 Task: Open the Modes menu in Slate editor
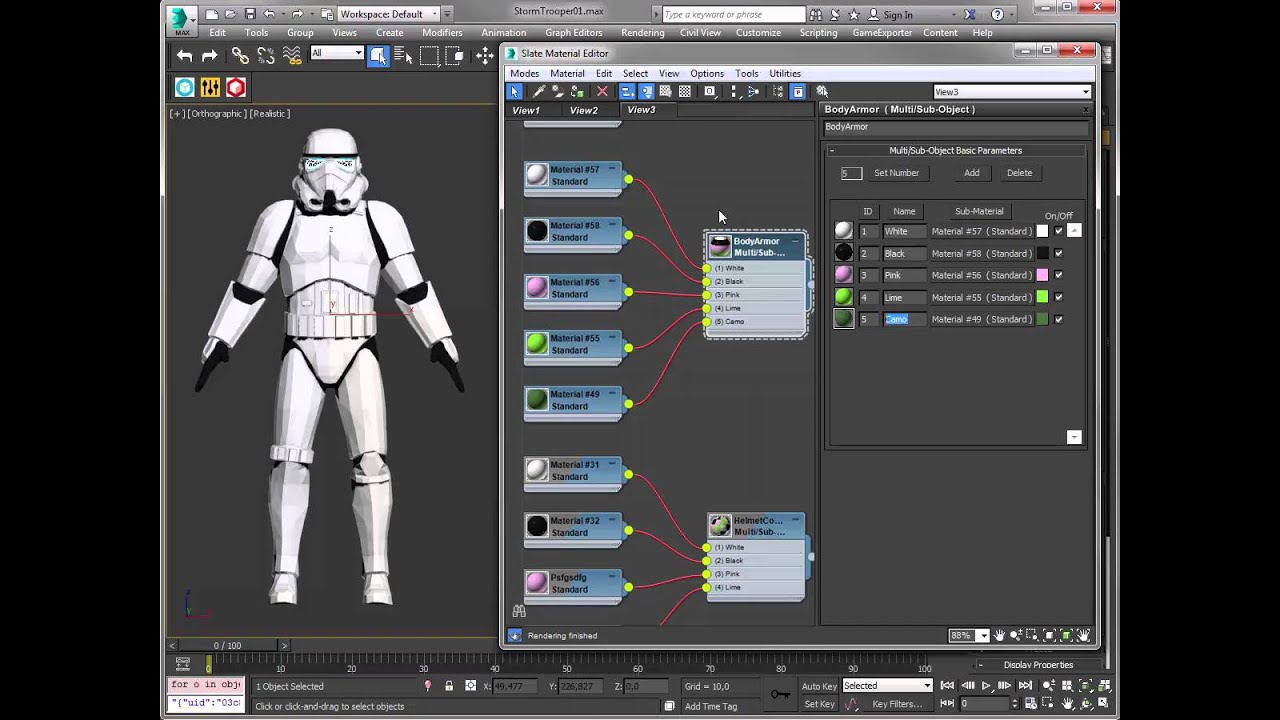(x=524, y=73)
